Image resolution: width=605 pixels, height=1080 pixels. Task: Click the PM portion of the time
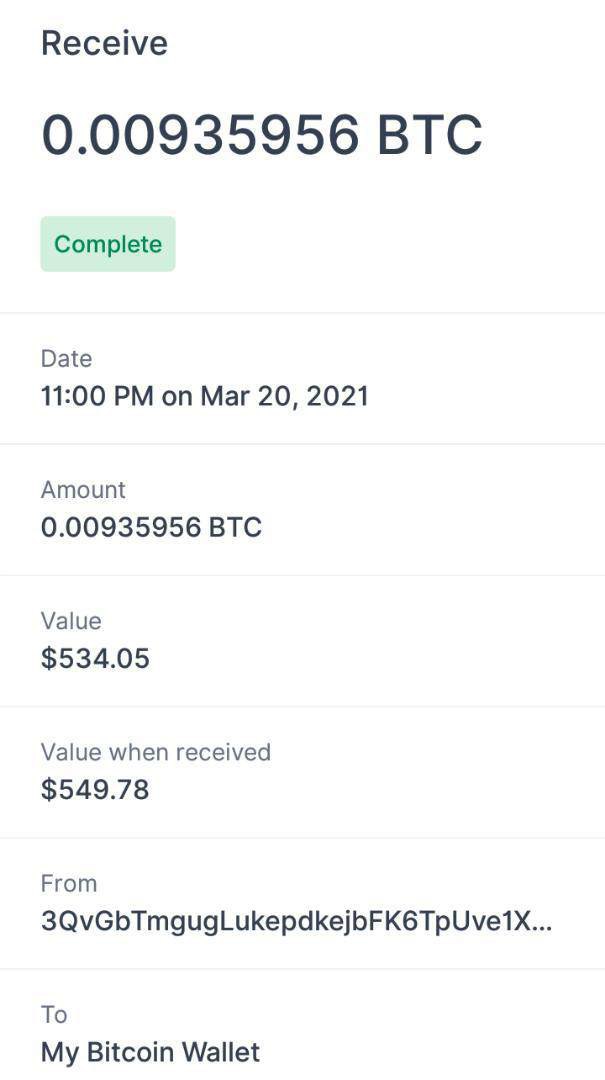pyautogui.click(x=136, y=396)
